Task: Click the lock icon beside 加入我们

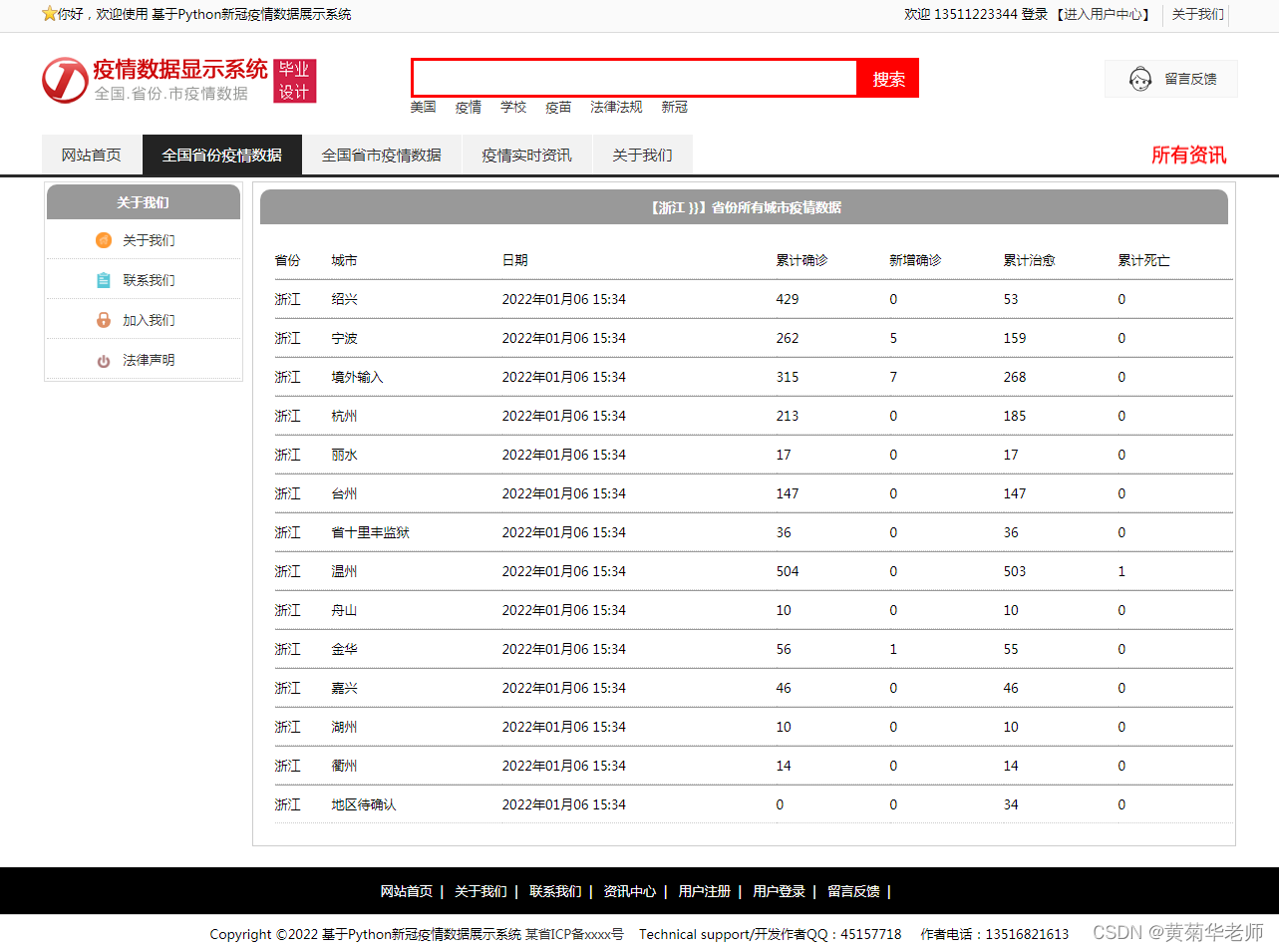Action: click(x=104, y=320)
